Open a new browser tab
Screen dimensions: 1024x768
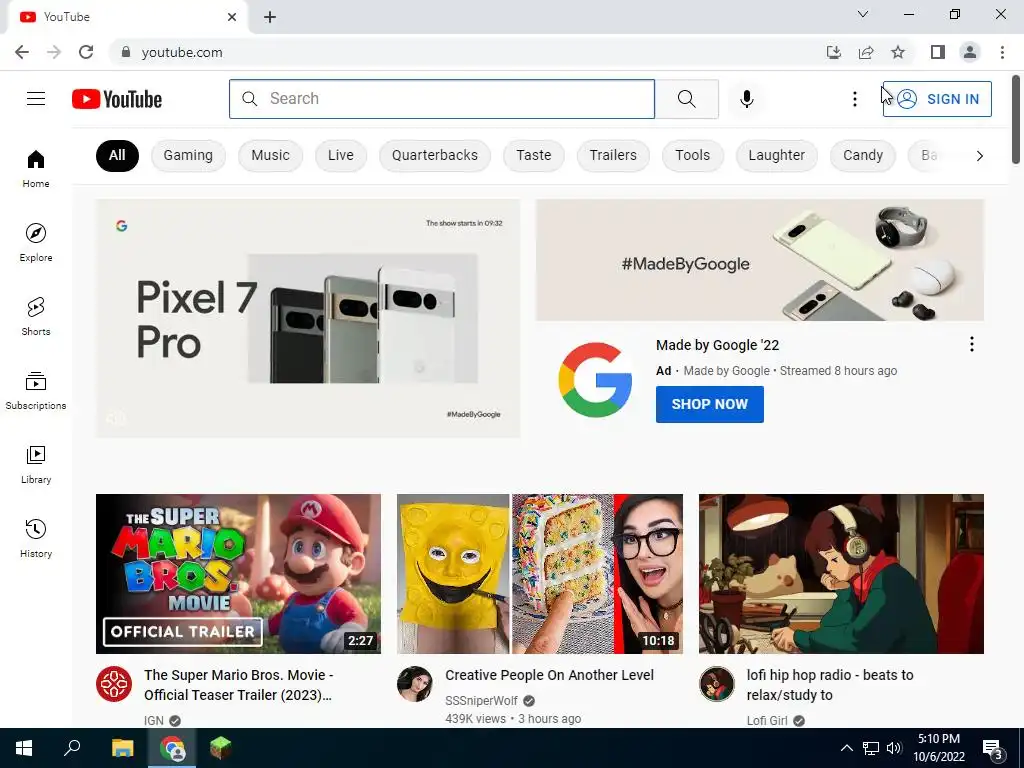pyautogui.click(x=270, y=17)
